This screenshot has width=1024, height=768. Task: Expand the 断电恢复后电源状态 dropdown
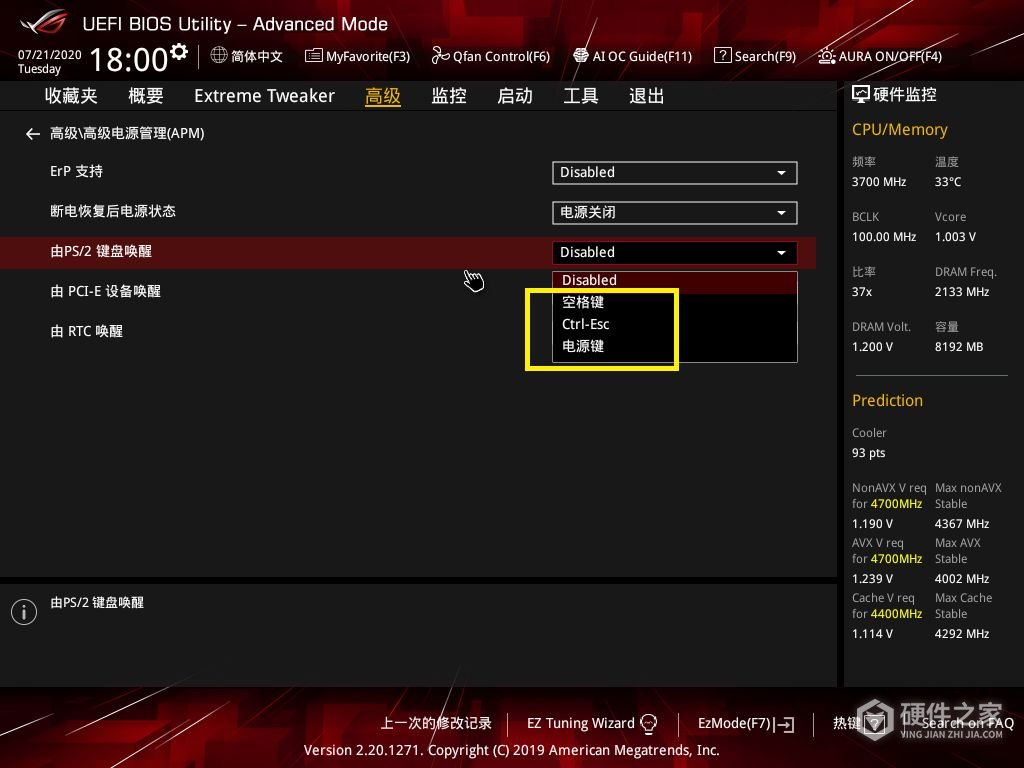pos(675,213)
